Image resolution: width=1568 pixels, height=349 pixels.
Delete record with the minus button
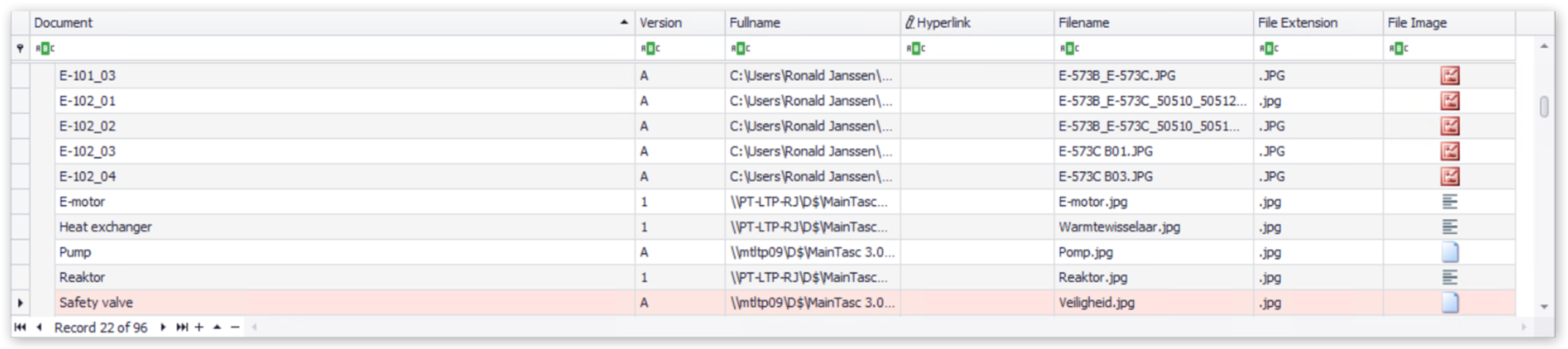point(235,327)
